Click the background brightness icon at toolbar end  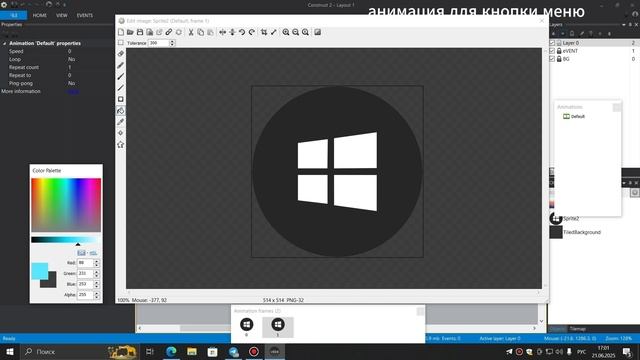[318, 32]
